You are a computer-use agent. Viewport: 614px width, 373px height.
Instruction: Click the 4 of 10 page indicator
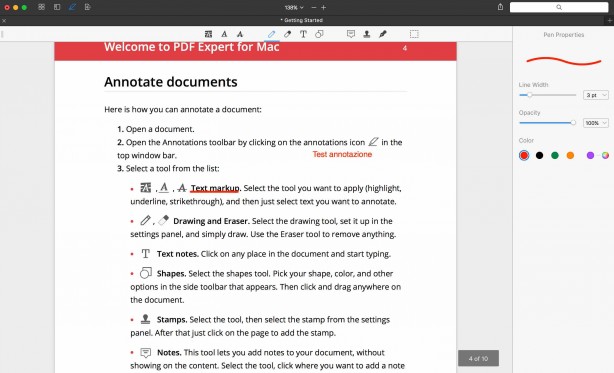pos(478,358)
